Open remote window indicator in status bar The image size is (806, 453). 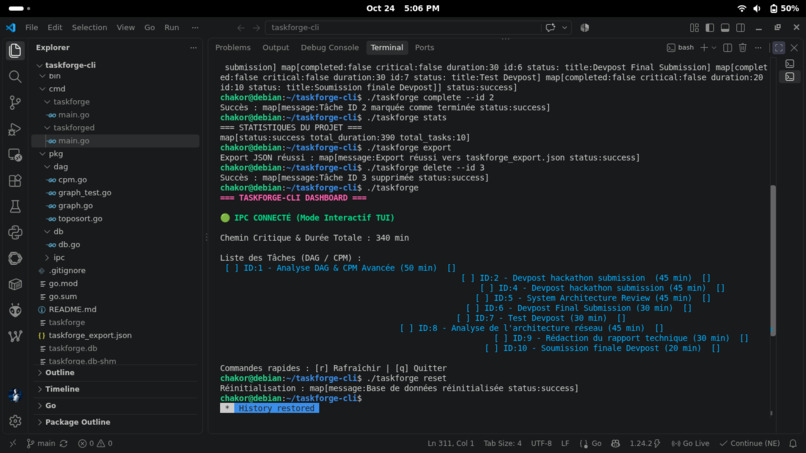pos(13,443)
